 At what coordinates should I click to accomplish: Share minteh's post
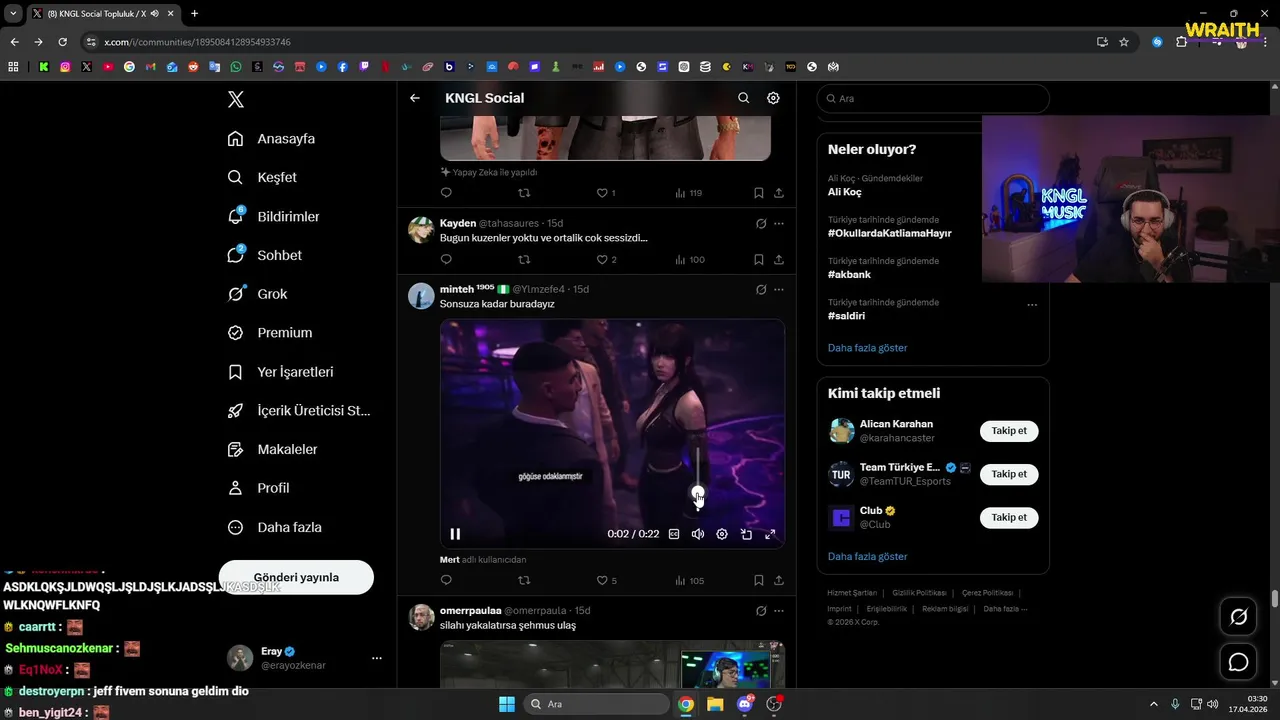779,580
